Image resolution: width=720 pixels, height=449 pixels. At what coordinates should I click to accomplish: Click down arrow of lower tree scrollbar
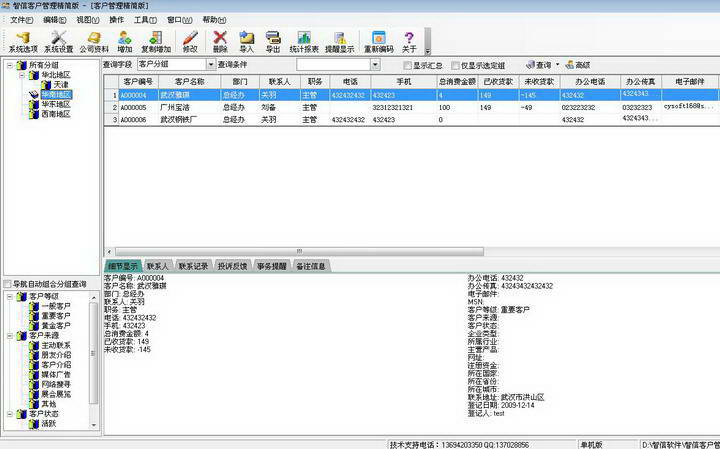(x=94, y=425)
